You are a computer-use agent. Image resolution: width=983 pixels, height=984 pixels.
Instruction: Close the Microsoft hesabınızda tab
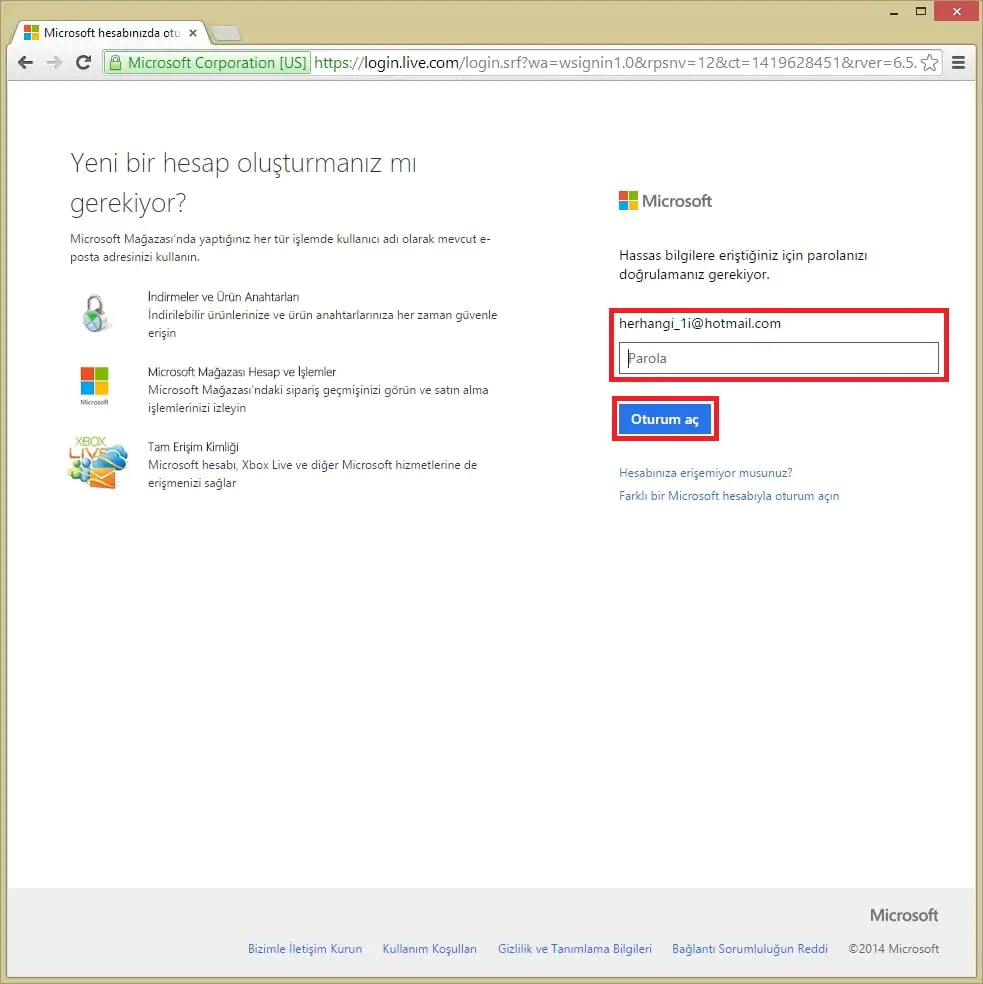(x=193, y=33)
